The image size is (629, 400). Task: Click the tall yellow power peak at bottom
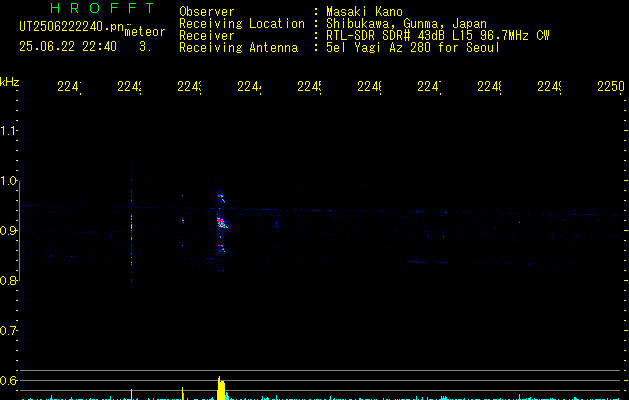tap(221, 388)
